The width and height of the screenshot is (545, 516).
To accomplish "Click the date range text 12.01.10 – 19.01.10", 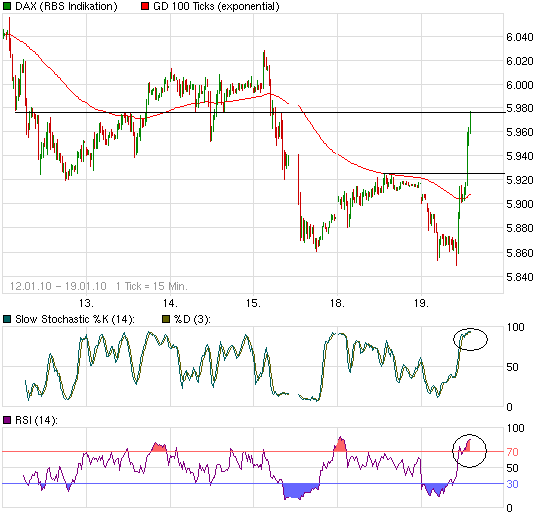I will click(58, 286).
